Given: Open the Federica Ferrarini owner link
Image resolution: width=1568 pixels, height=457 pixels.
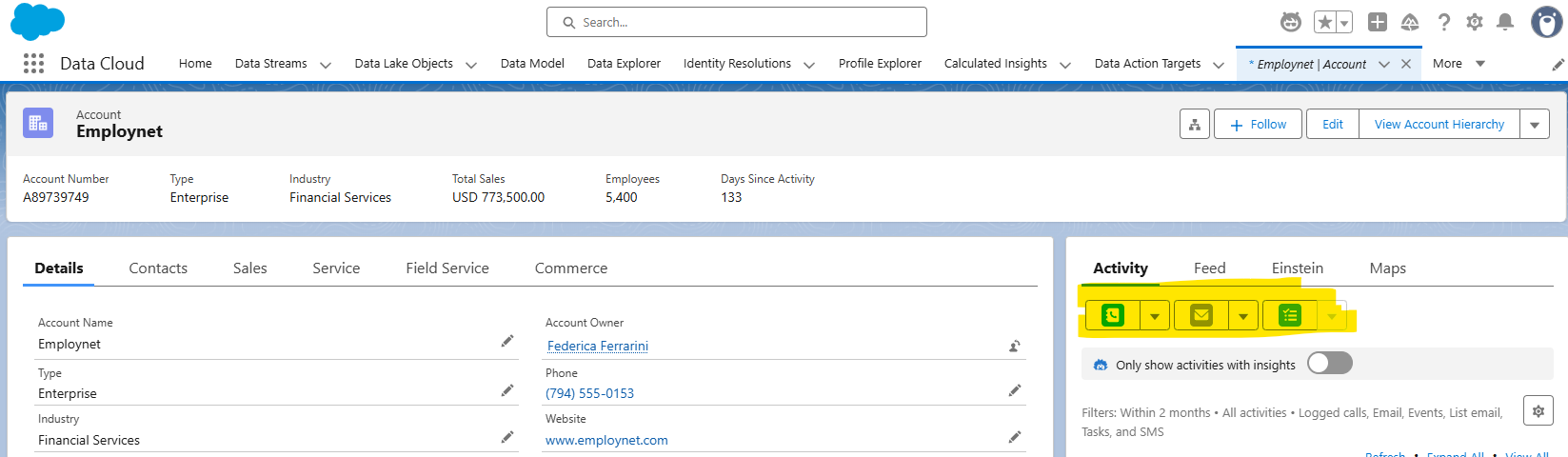Looking at the screenshot, I should (x=597, y=346).
